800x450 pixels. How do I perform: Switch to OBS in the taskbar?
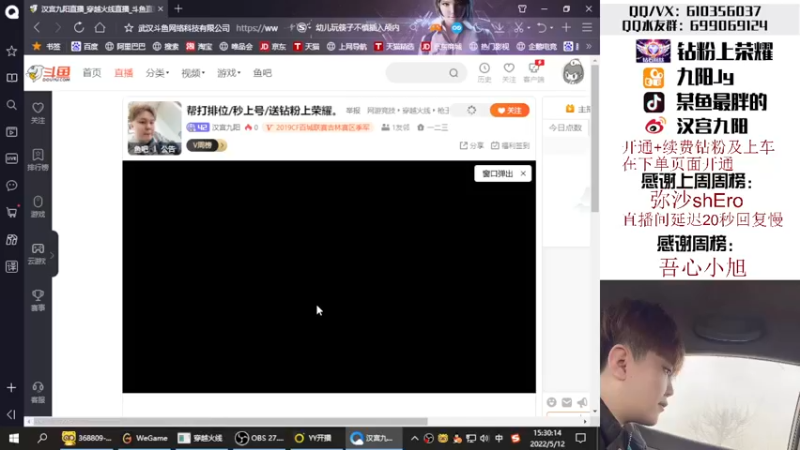(x=260, y=438)
